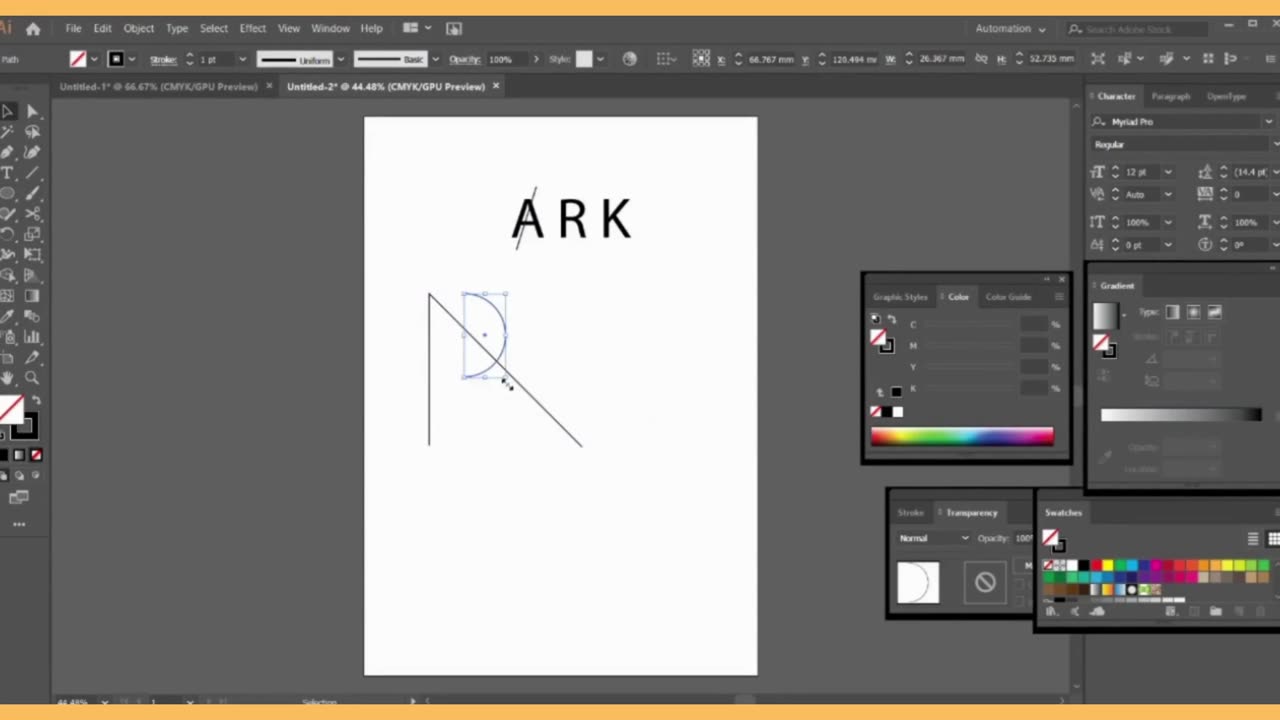Click the Home icon in top bar
Image resolution: width=1280 pixels, height=720 pixels.
33,29
